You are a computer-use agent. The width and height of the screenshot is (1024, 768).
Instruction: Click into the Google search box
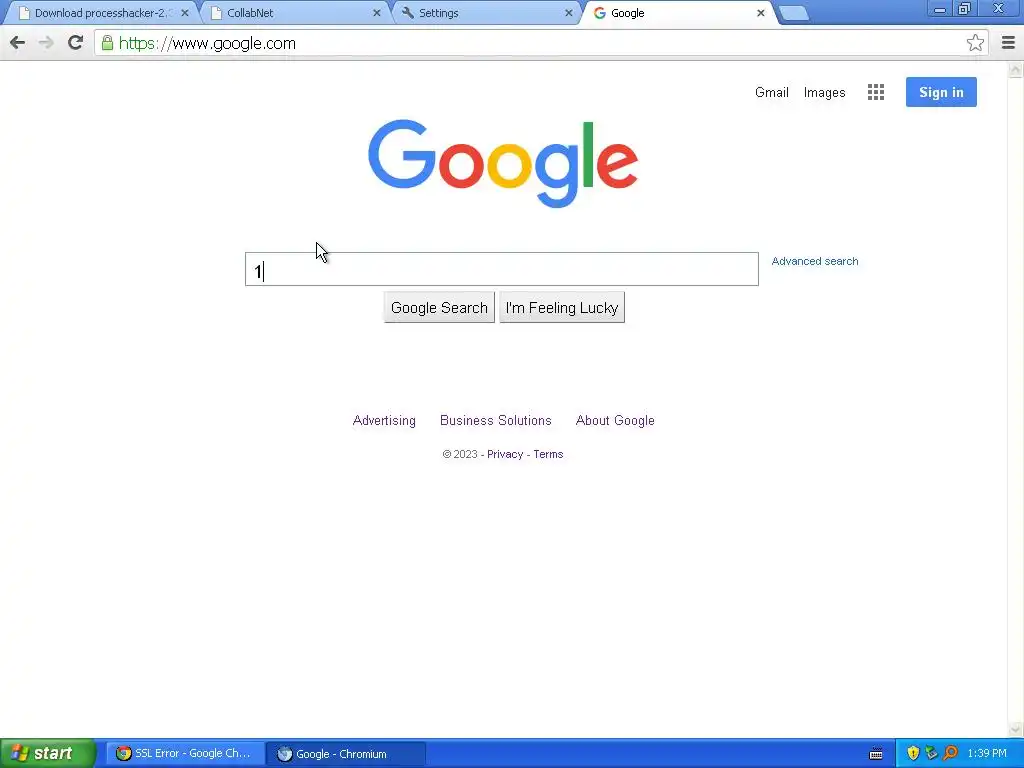pyautogui.click(x=502, y=269)
